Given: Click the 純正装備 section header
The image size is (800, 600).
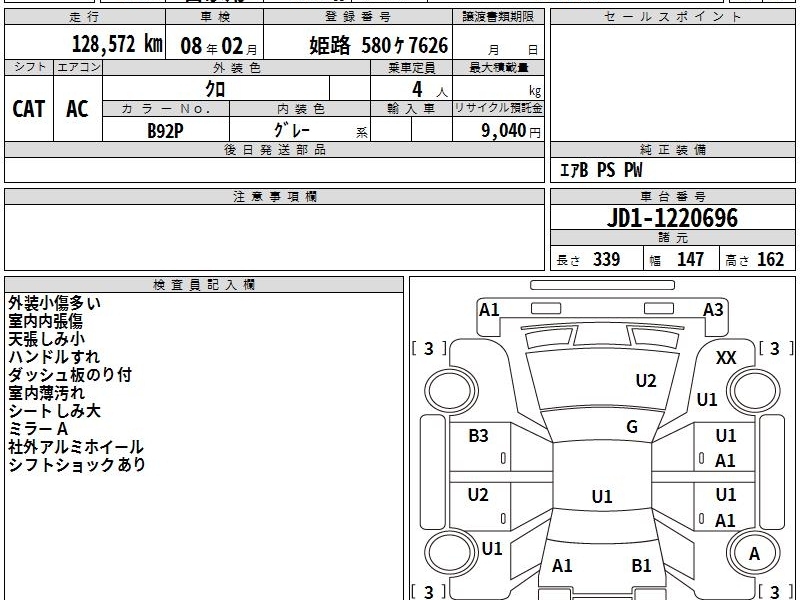Looking at the screenshot, I should coord(672,150).
